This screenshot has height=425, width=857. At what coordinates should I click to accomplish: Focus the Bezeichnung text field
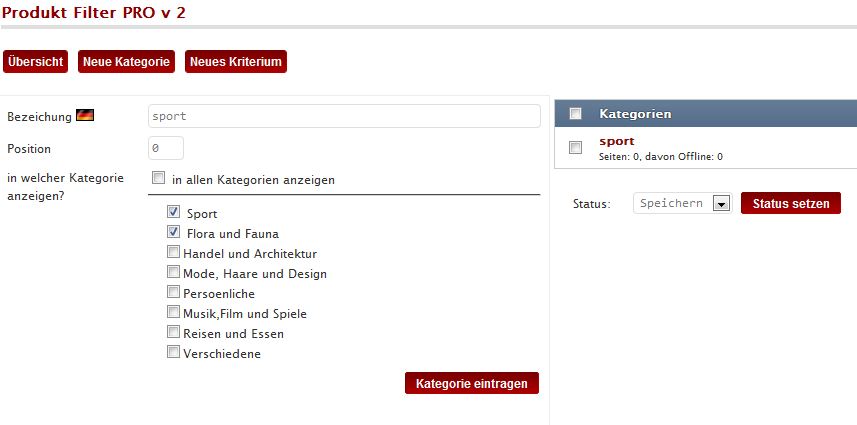click(344, 116)
